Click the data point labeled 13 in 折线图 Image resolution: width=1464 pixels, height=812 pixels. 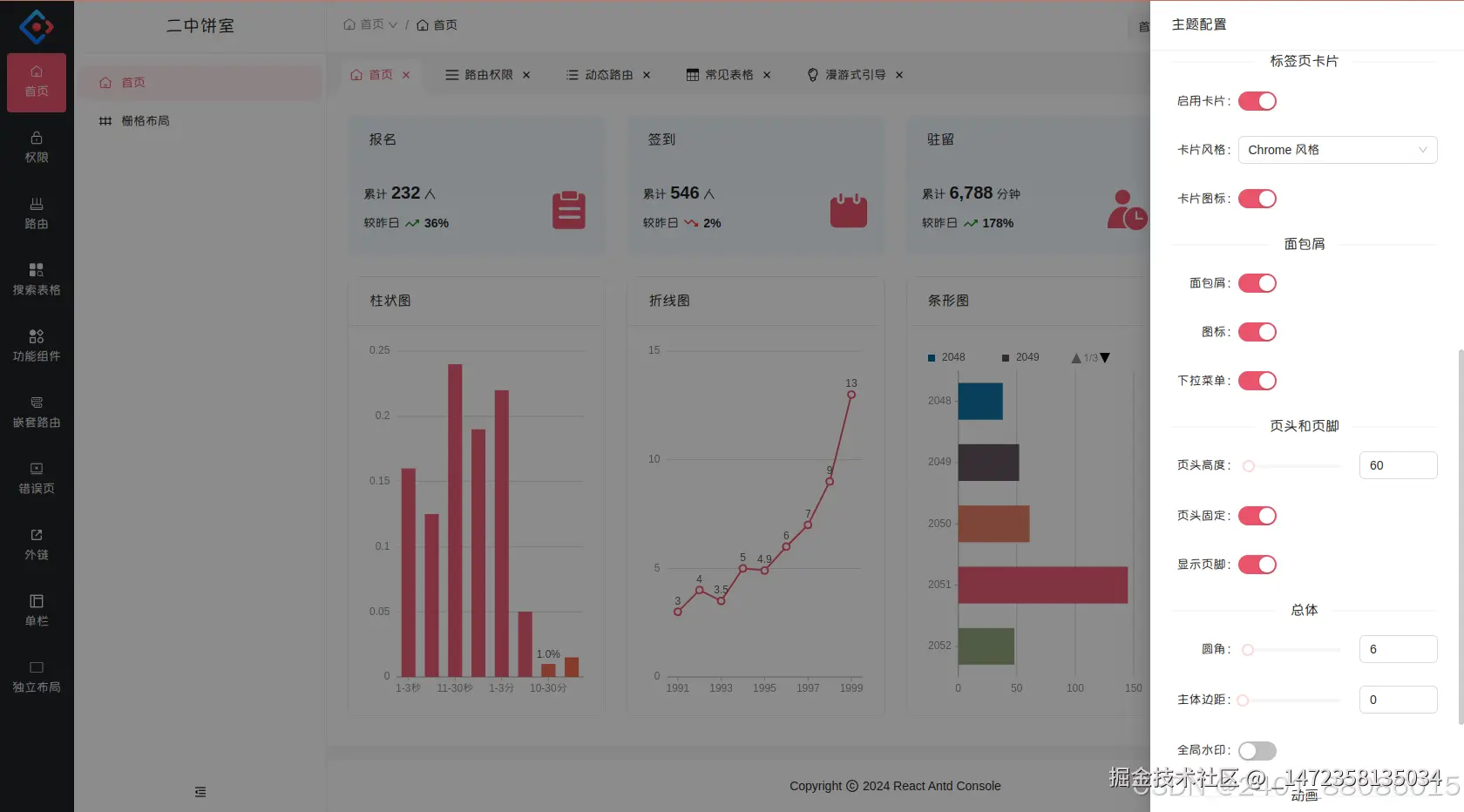[851, 395]
